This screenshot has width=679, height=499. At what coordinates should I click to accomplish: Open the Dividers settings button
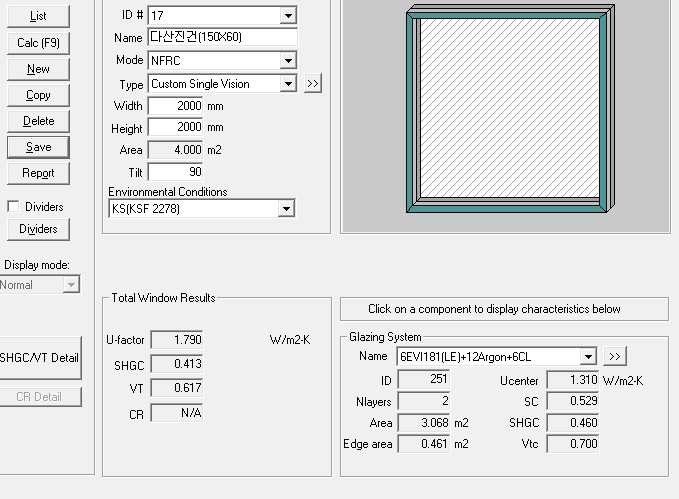[x=38, y=229]
